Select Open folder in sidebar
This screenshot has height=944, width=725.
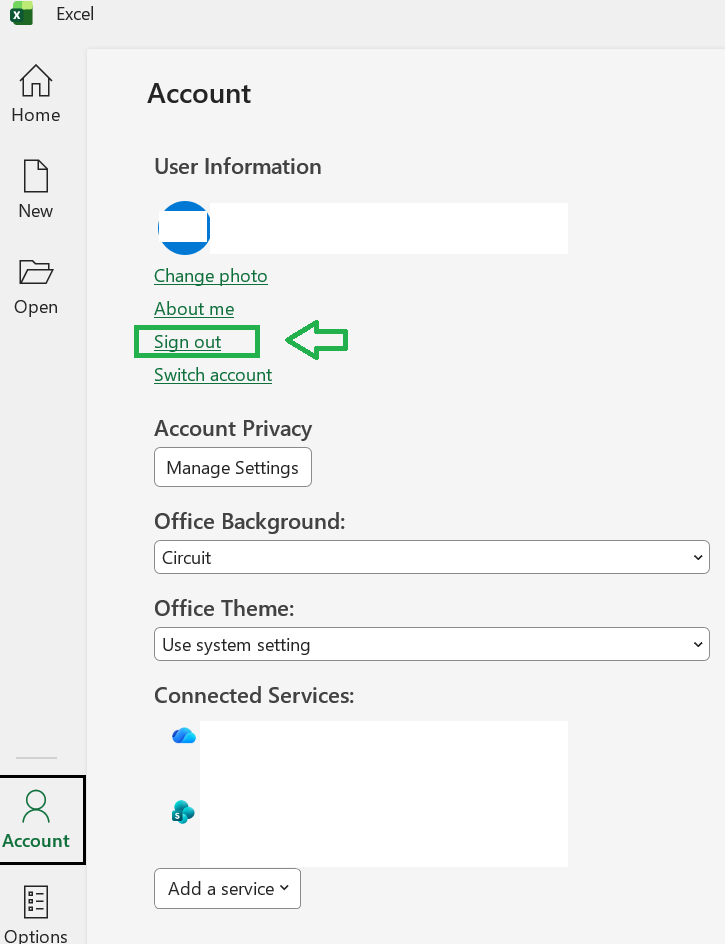pos(36,287)
